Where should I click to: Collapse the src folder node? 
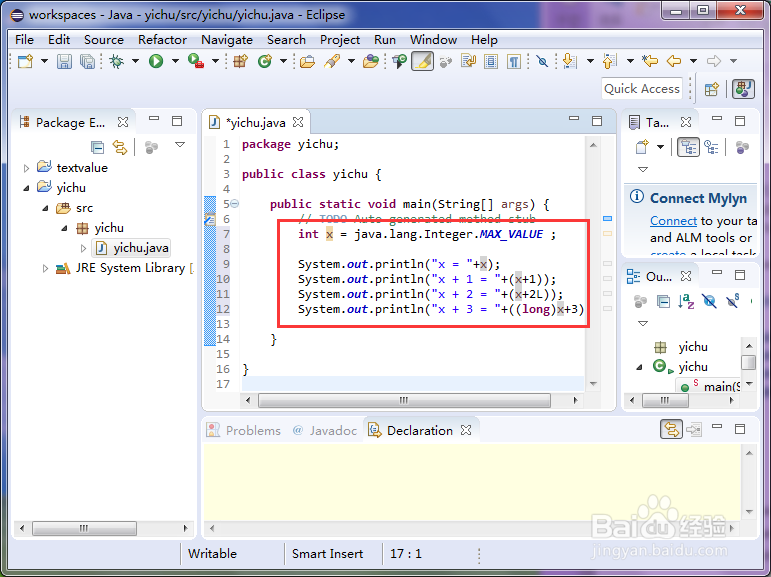coord(45,208)
